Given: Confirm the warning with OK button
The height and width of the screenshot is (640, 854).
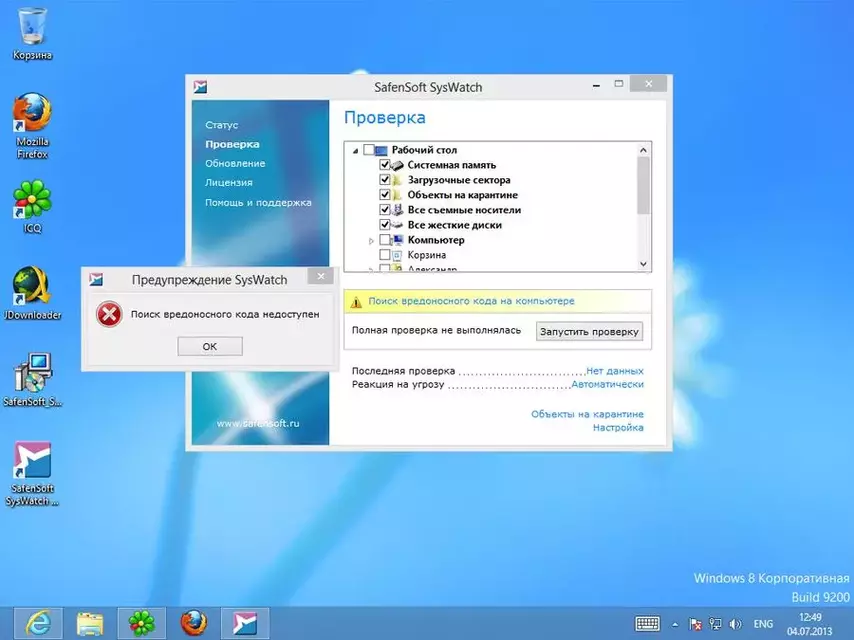Looking at the screenshot, I should click(210, 346).
